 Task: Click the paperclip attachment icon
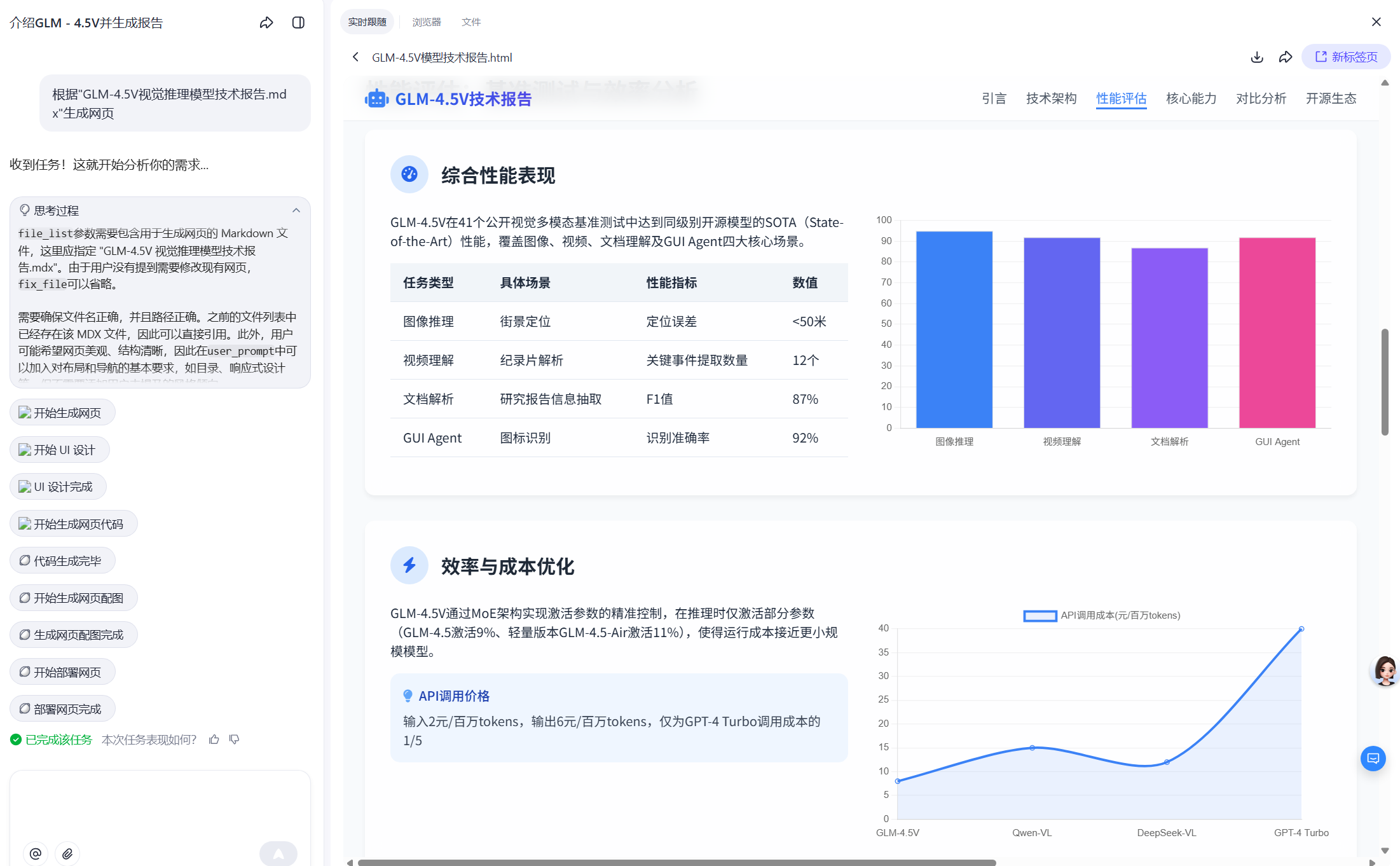click(x=67, y=853)
